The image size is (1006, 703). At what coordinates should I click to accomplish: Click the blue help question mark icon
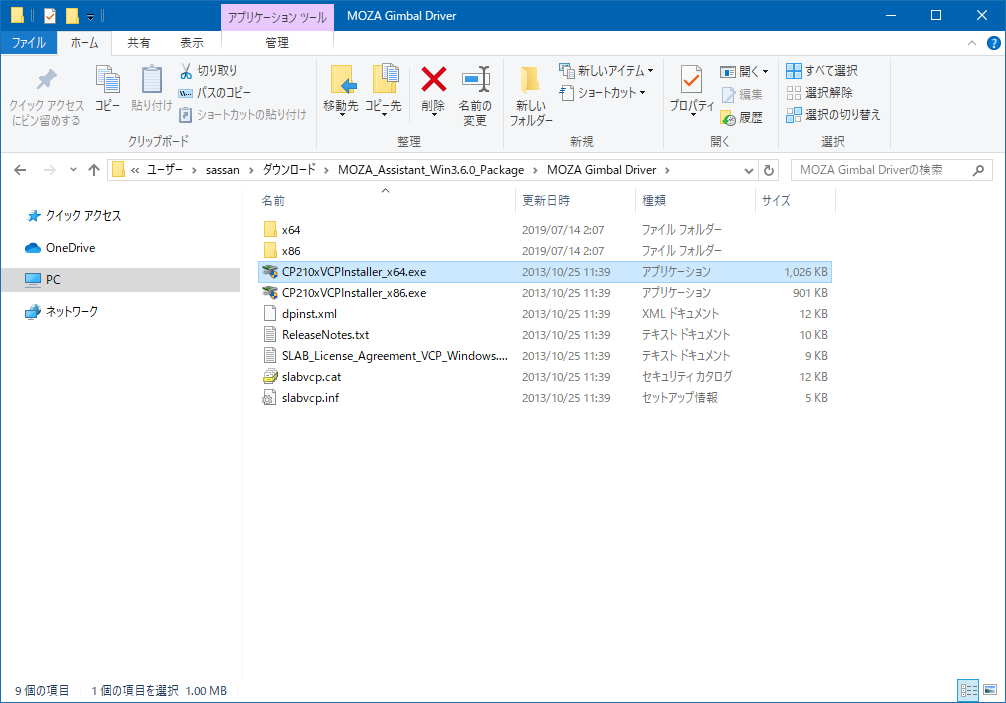(993, 43)
